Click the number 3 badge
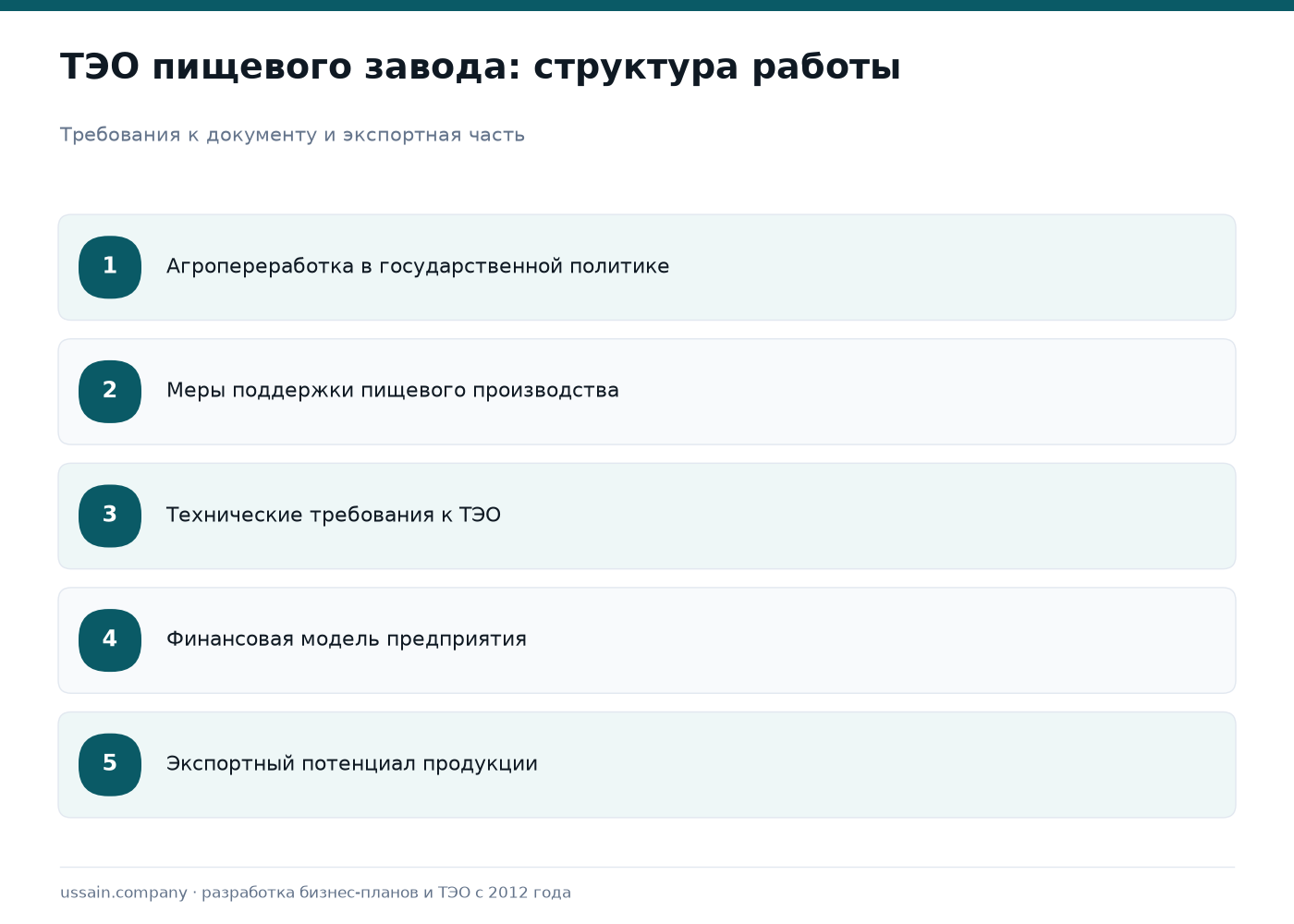 click(x=110, y=516)
